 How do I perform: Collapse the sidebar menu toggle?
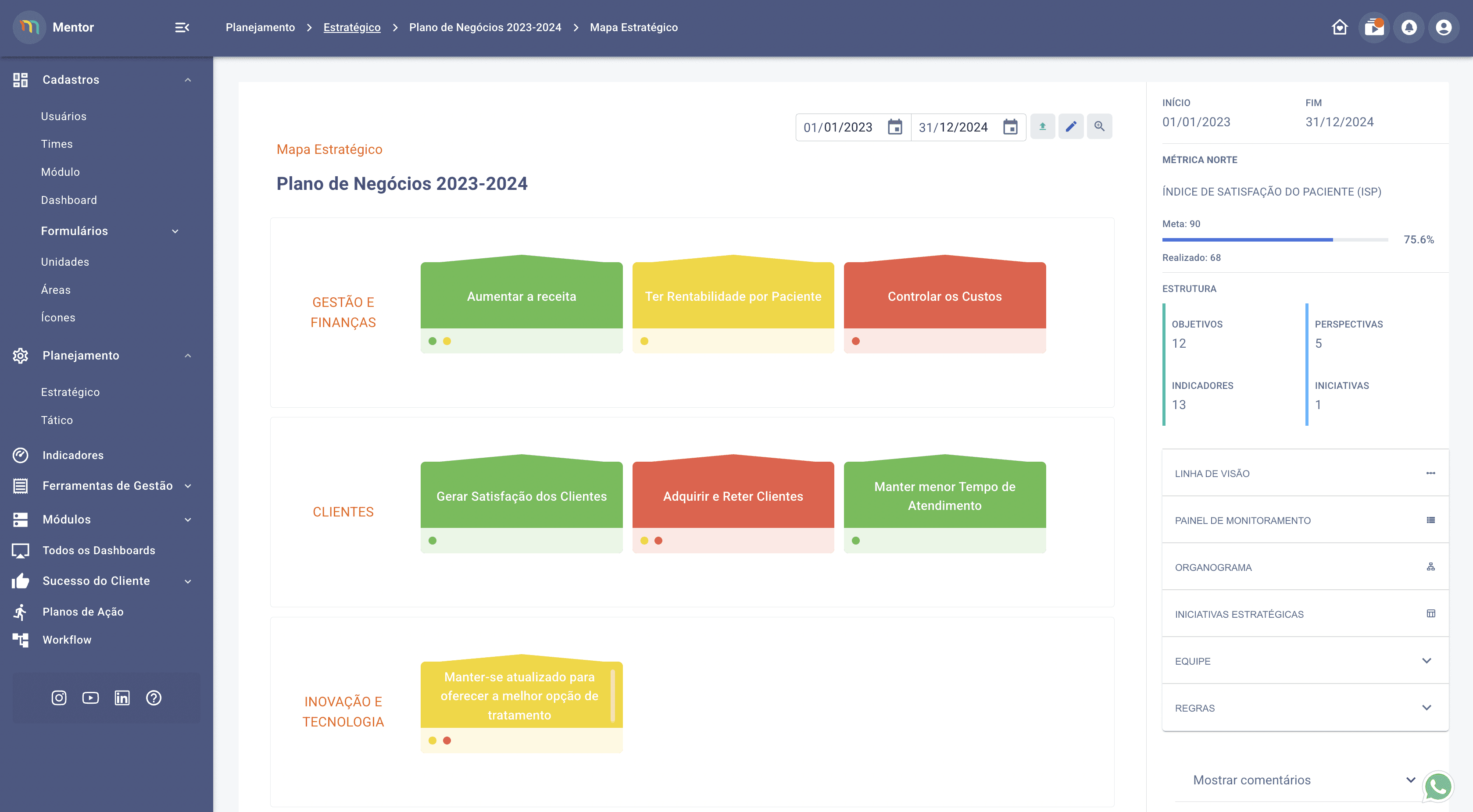click(182, 28)
